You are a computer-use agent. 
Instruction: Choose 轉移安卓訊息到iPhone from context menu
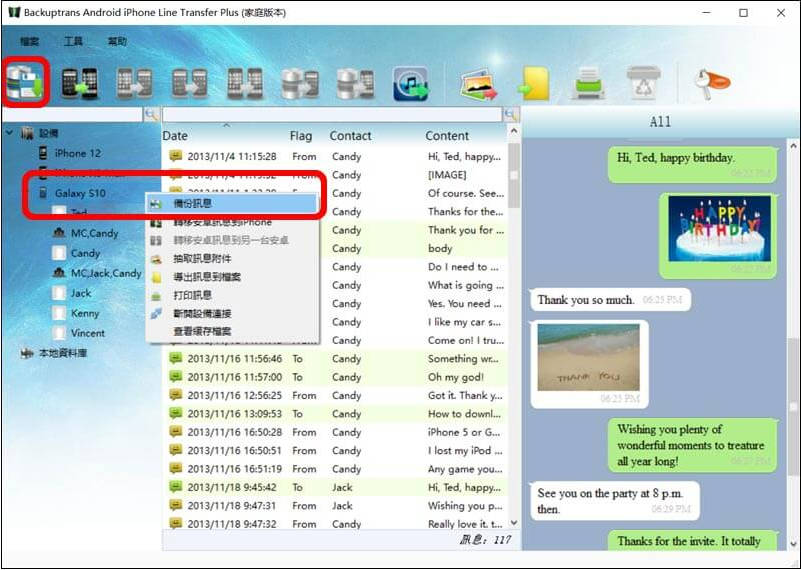click(232, 222)
